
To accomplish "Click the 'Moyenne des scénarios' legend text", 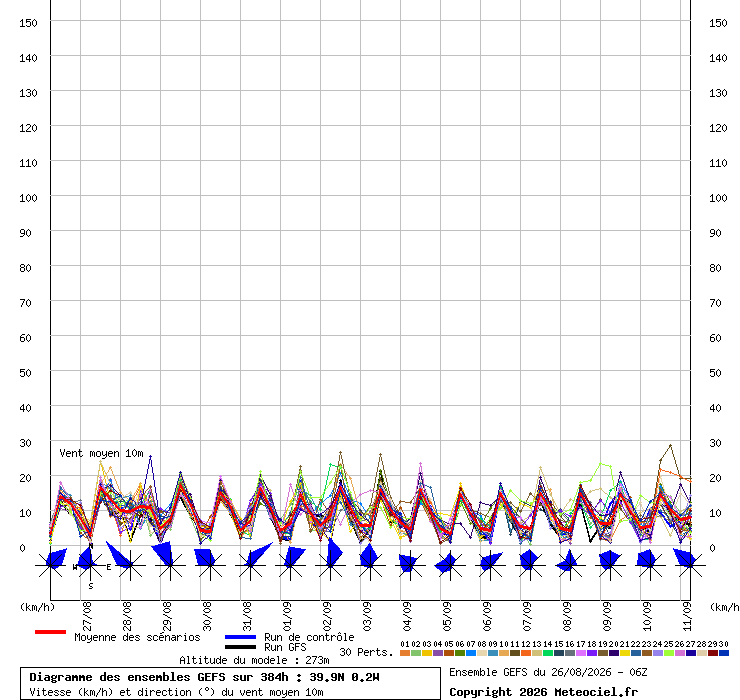I will (137, 637).
